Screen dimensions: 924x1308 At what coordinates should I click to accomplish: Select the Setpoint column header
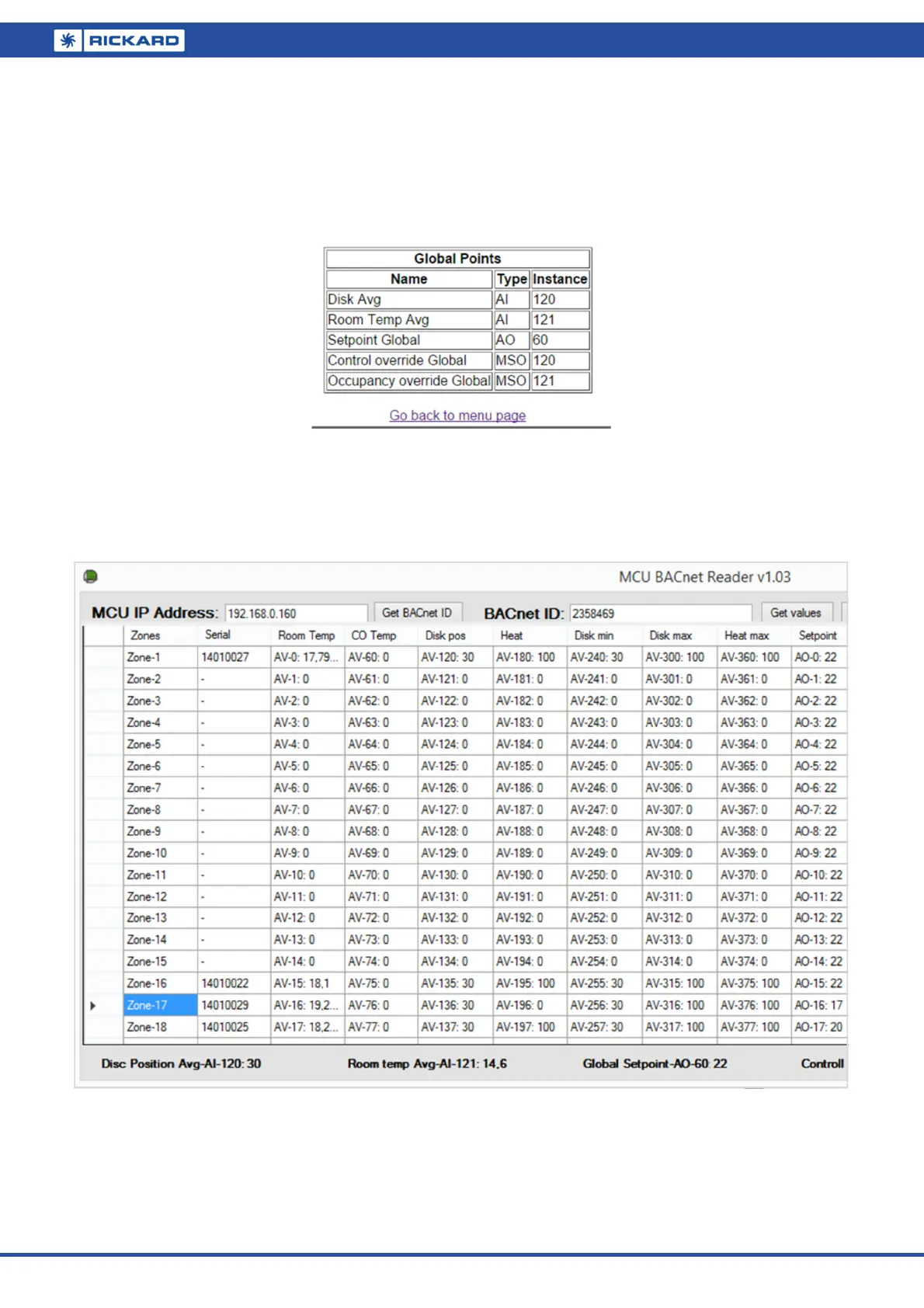[x=818, y=635]
